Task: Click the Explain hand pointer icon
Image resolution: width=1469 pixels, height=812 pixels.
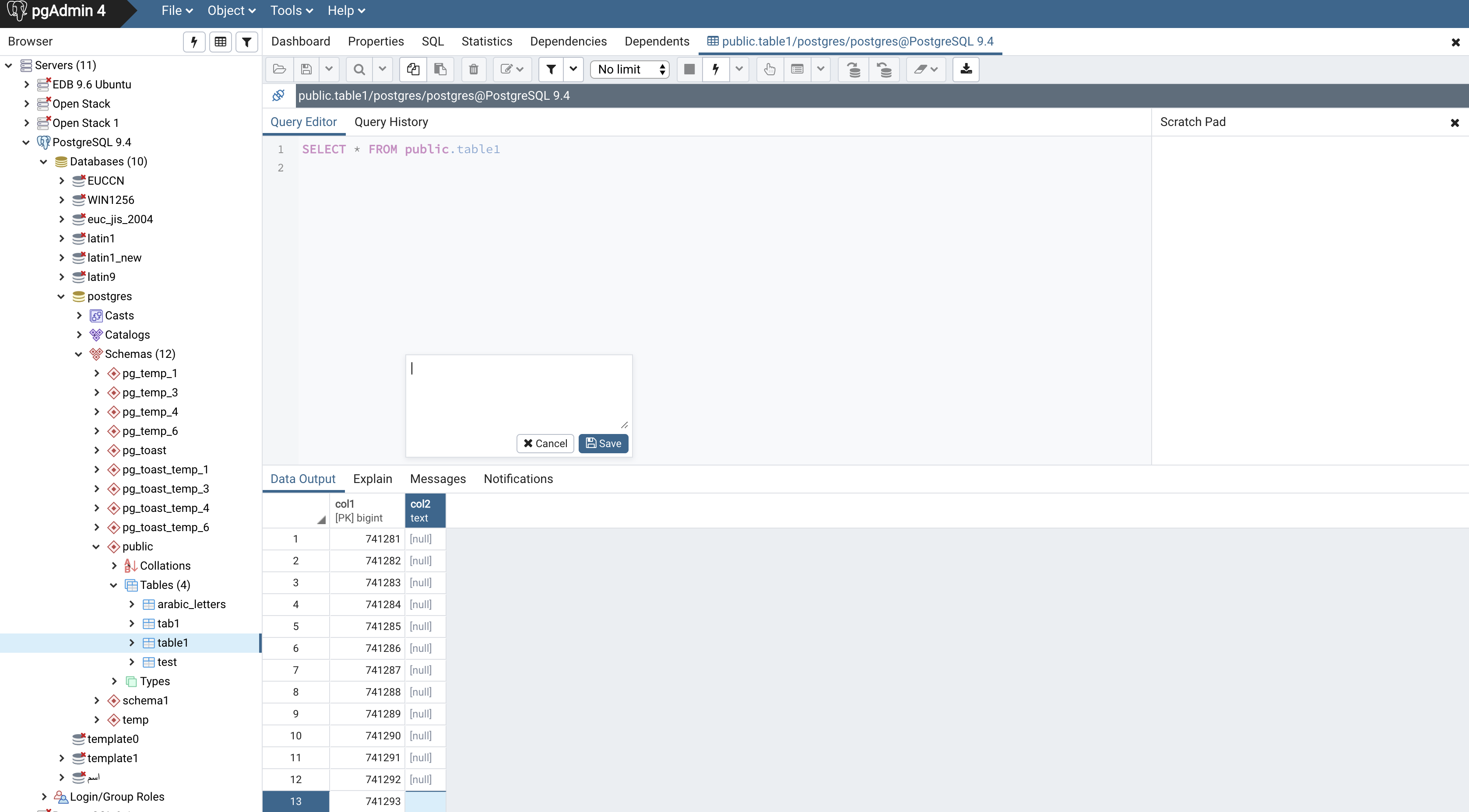Action: [x=770, y=70]
